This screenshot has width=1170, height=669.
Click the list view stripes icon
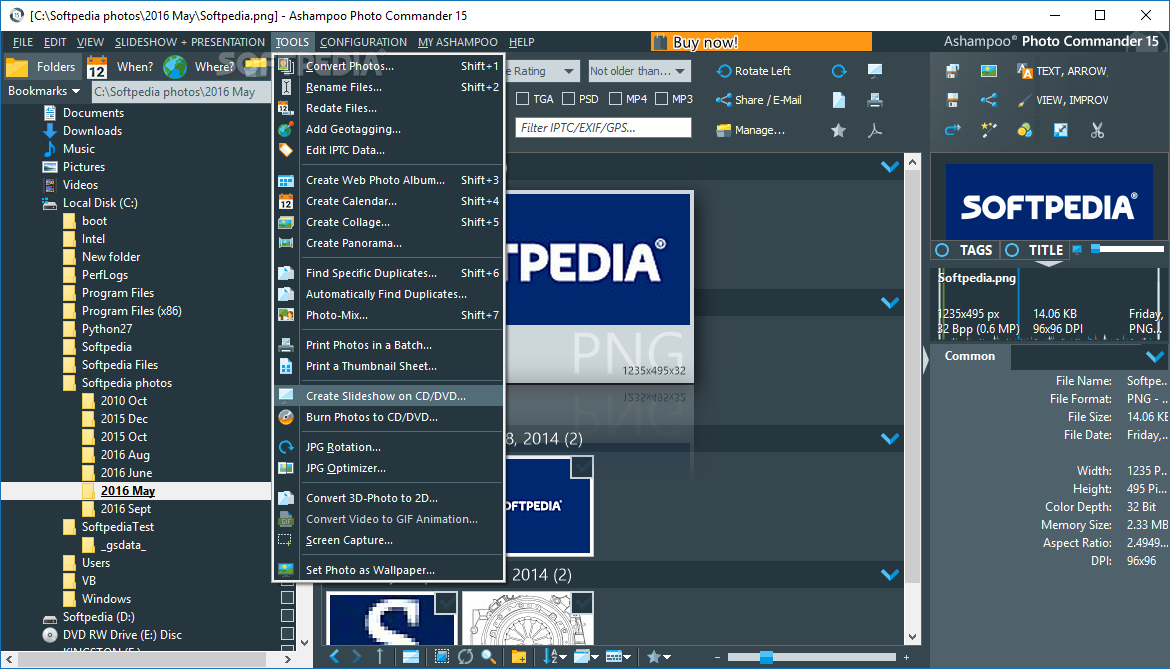pyautogui.click(x=410, y=656)
